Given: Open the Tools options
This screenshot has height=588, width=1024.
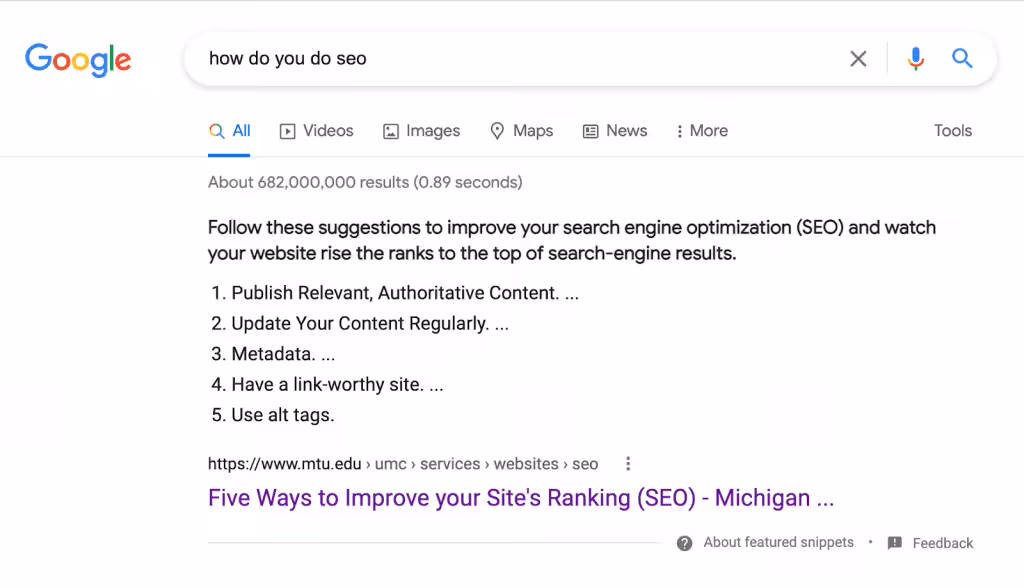Looking at the screenshot, I should [952, 130].
